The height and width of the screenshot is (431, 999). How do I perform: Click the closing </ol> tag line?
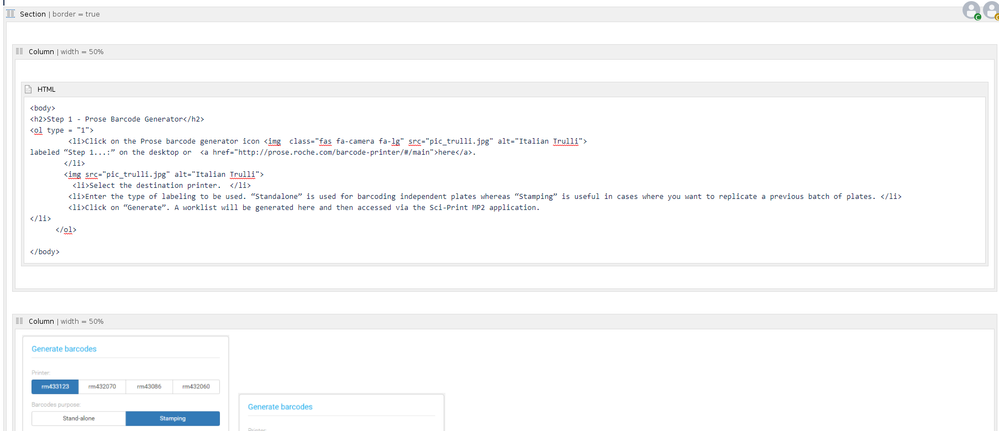(x=66, y=230)
